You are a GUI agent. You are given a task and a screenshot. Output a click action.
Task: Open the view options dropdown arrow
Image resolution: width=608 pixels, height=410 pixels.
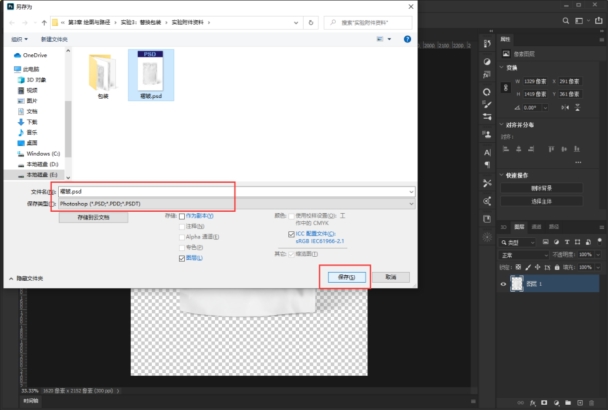click(389, 39)
